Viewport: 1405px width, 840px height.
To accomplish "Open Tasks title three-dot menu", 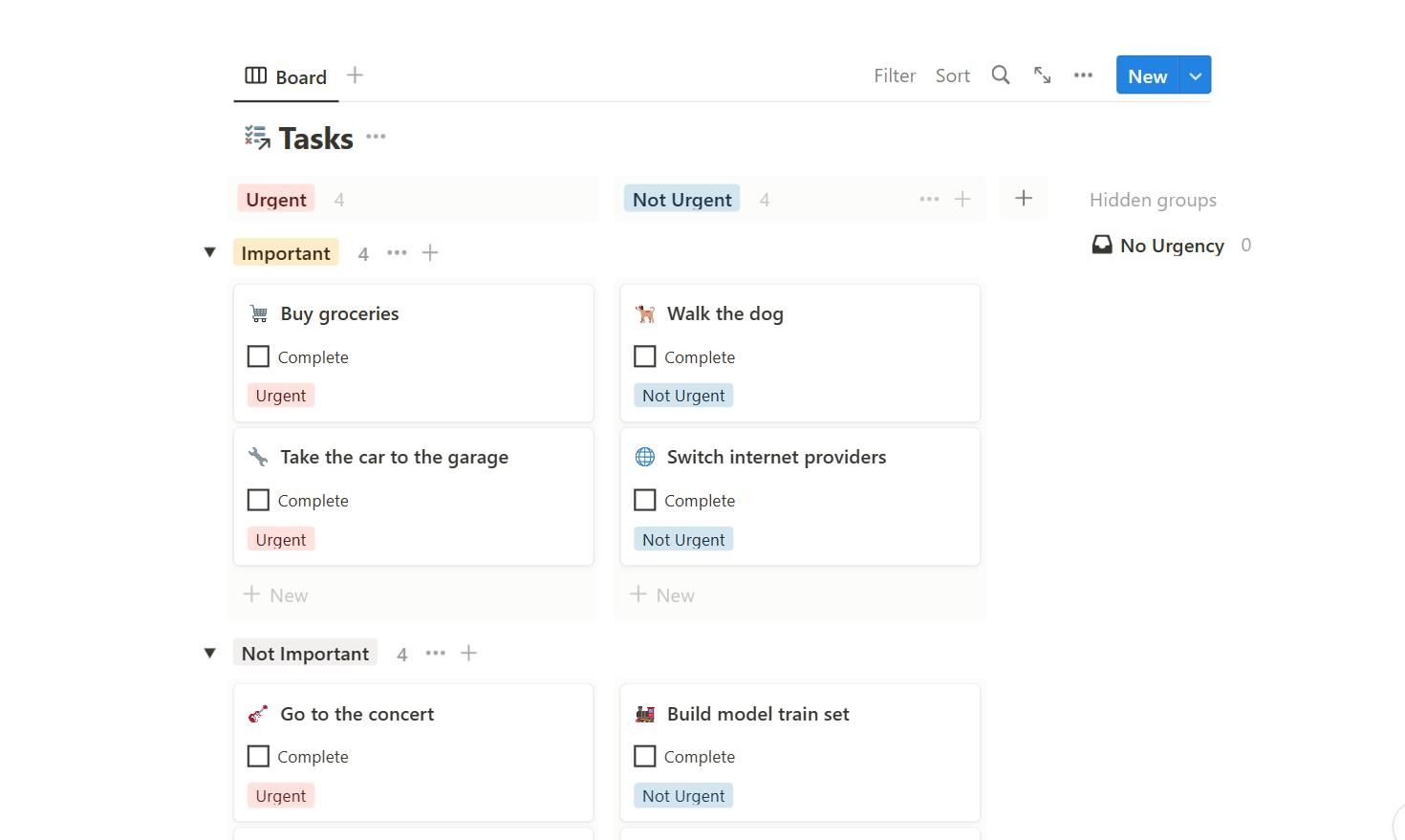I will pos(376,137).
